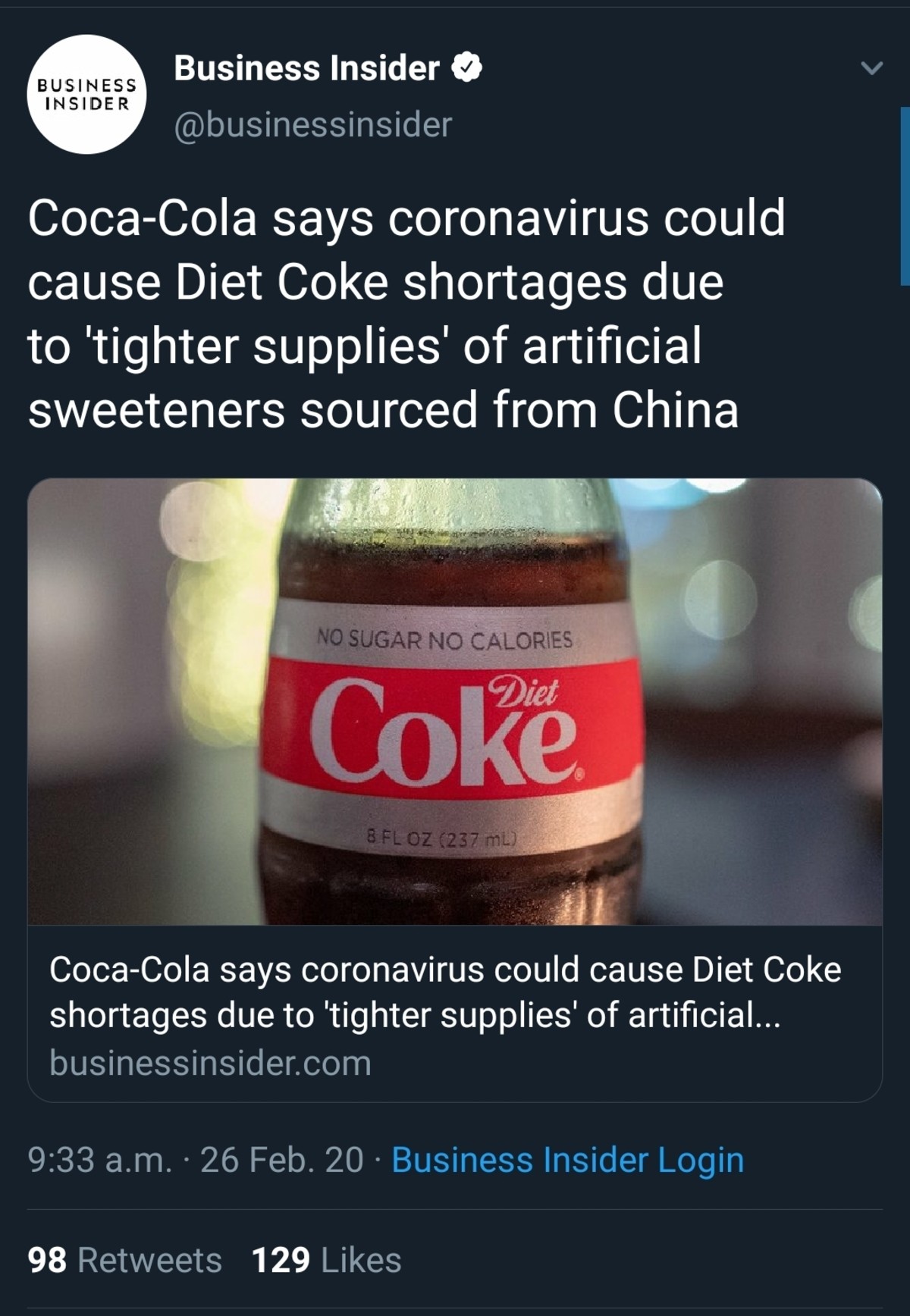The width and height of the screenshot is (910, 1316).
Task: Open the Diet Coke bottle article image
Action: pos(455,701)
